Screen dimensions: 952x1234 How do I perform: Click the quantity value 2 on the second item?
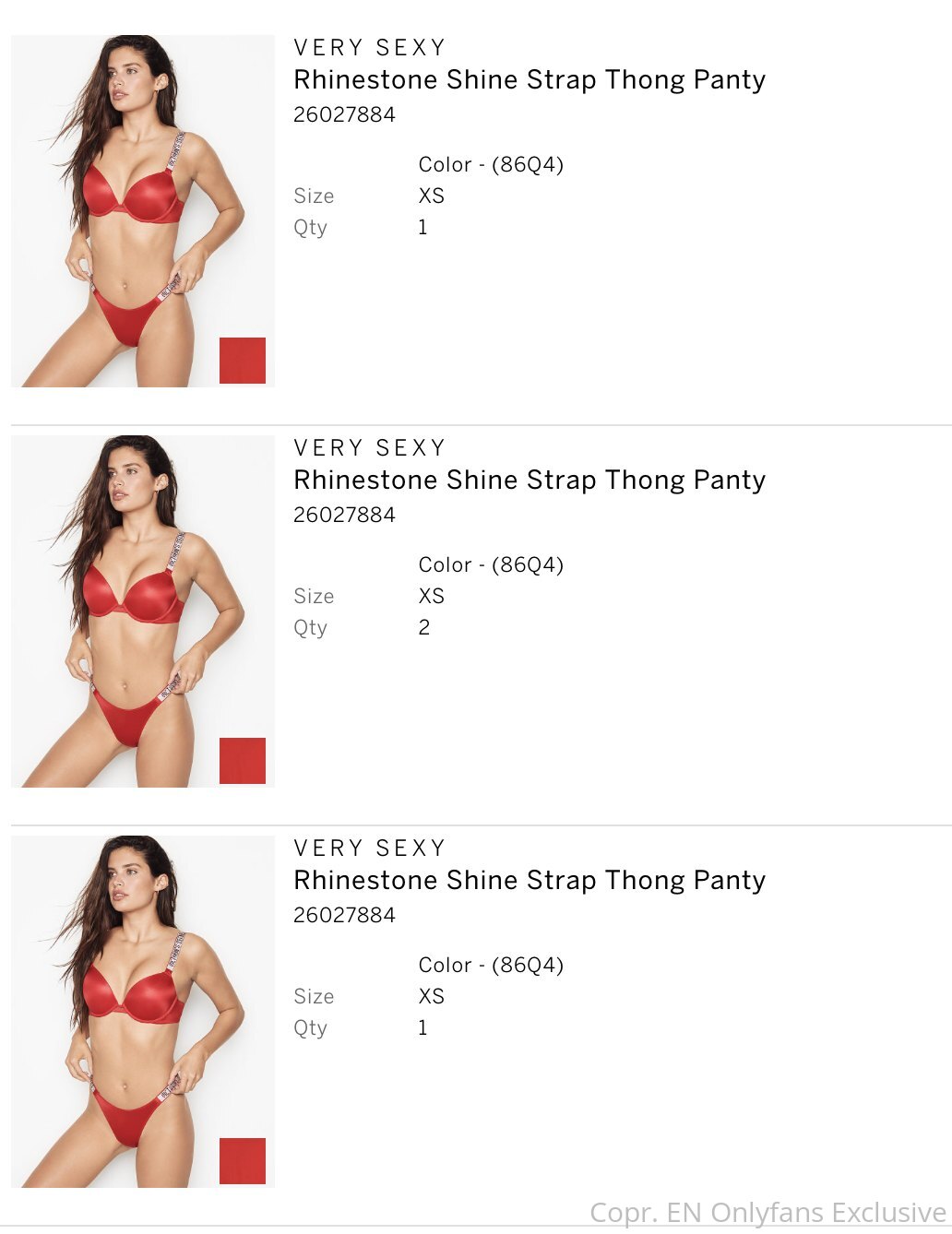pyautogui.click(x=424, y=628)
